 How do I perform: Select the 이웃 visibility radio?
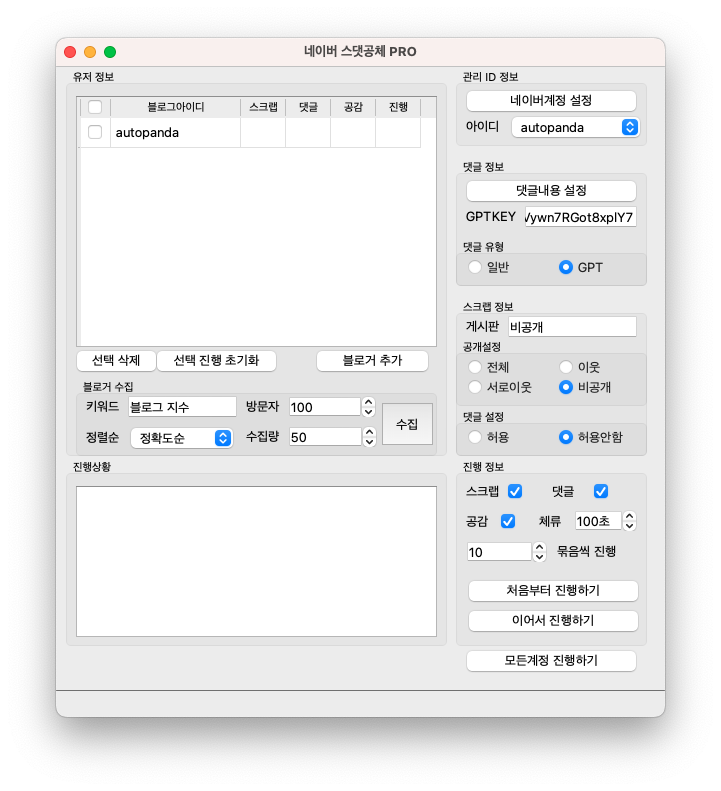[x=566, y=367]
